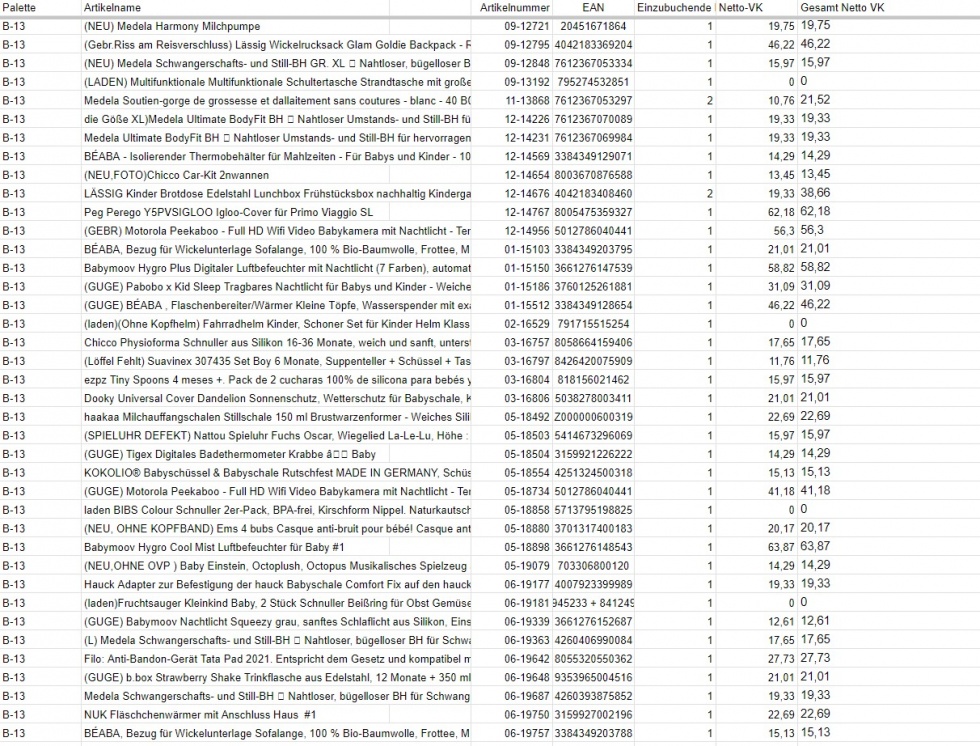Select the BIBS Colour Schnuller 2er-Pack cell
The height and width of the screenshot is (746, 980).
(x=276, y=510)
